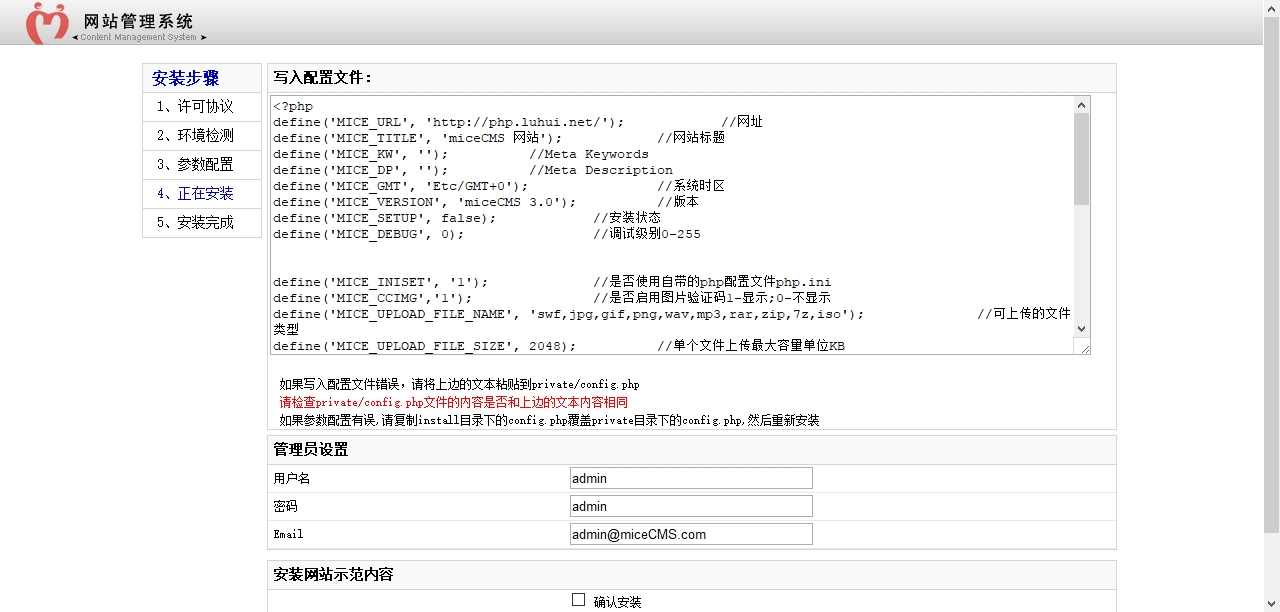Click the 网站管理系统 header title
This screenshot has height=612, width=1280.
click(139, 21)
